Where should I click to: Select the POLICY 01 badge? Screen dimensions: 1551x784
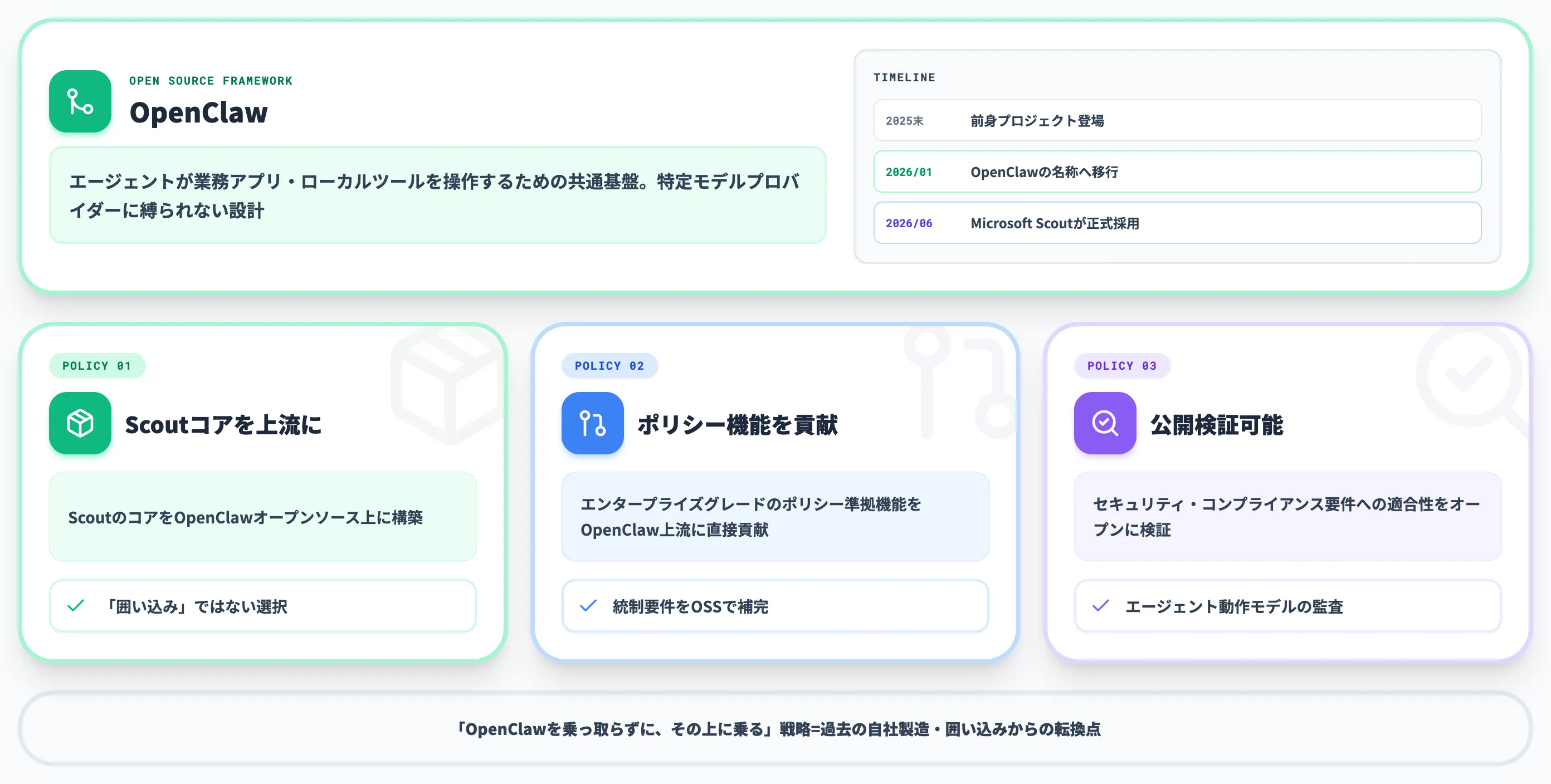(x=97, y=366)
